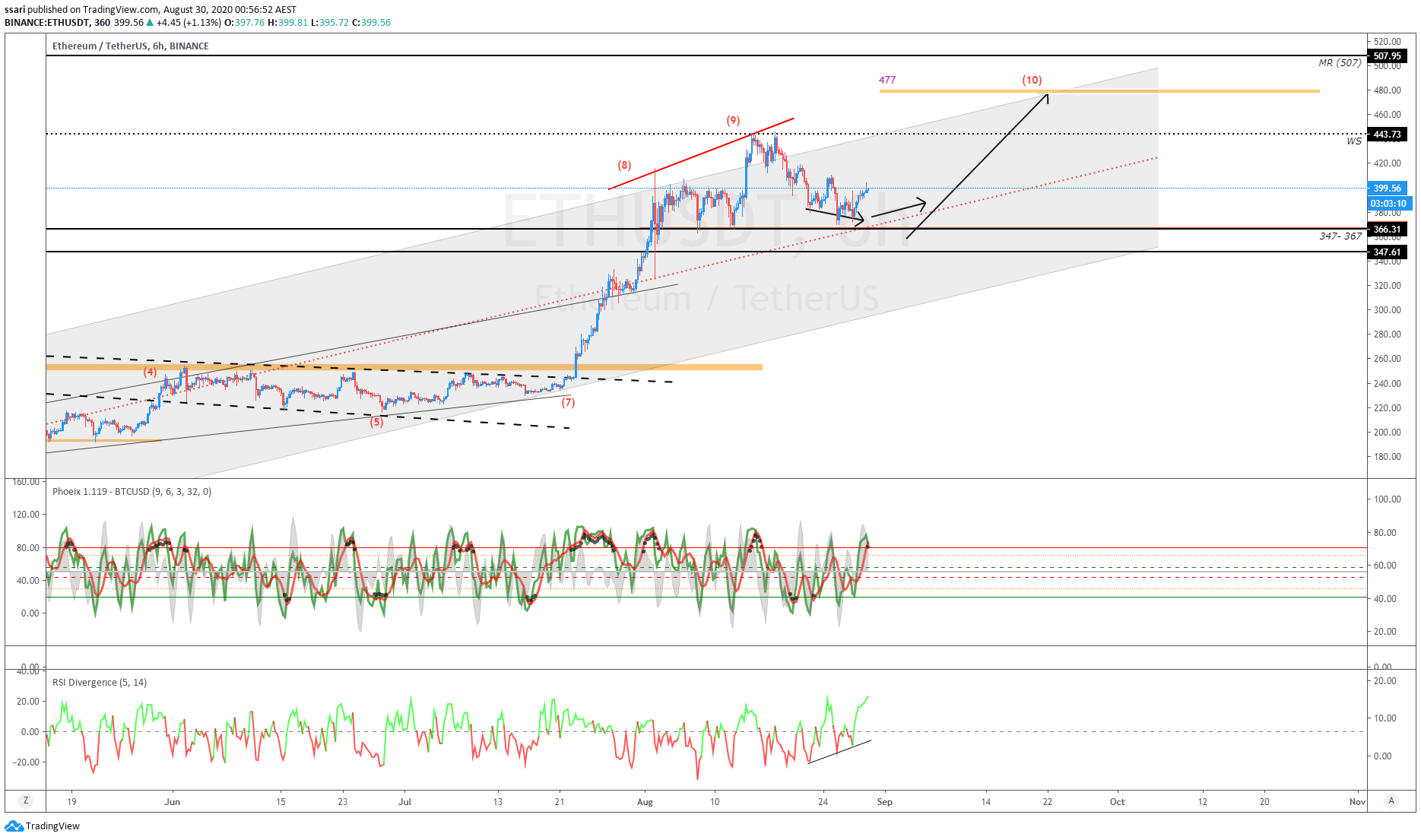Click the Oct date on time axis
The height and width of the screenshot is (840, 1421).
pyautogui.click(x=1117, y=801)
